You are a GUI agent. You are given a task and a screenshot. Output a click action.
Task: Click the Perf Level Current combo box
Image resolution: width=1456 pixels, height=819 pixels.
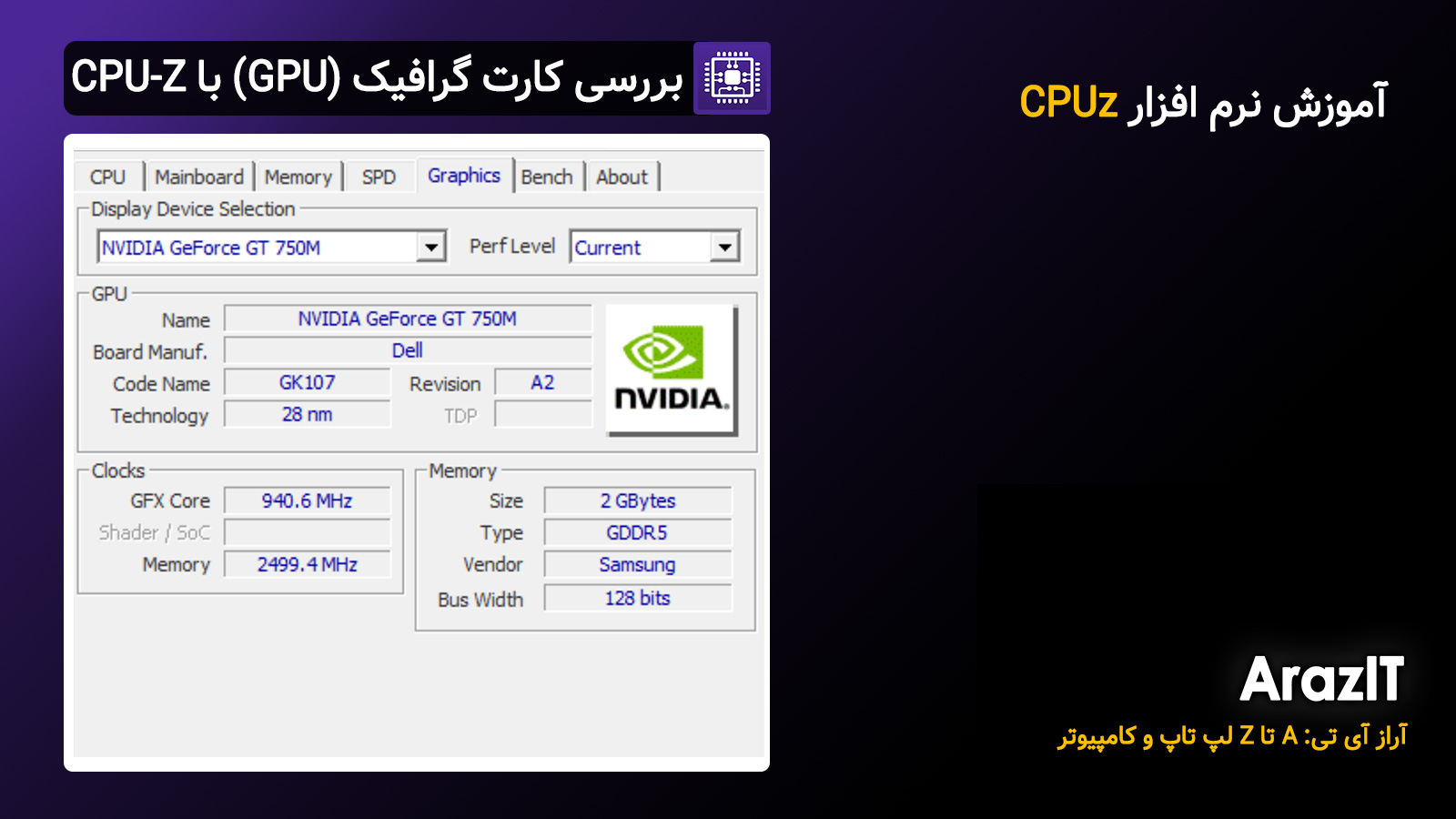coord(655,247)
